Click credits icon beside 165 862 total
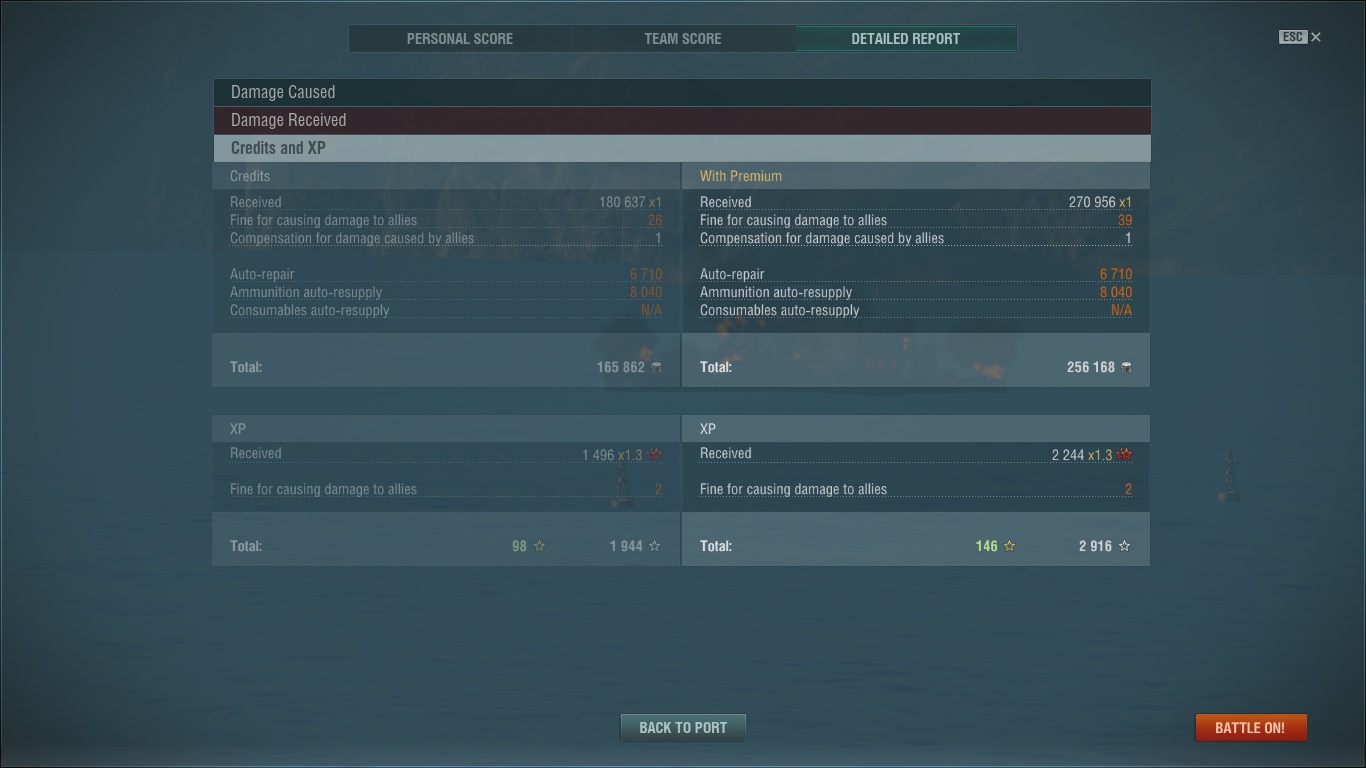Viewport: 1366px width, 768px height. click(x=656, y=367)
